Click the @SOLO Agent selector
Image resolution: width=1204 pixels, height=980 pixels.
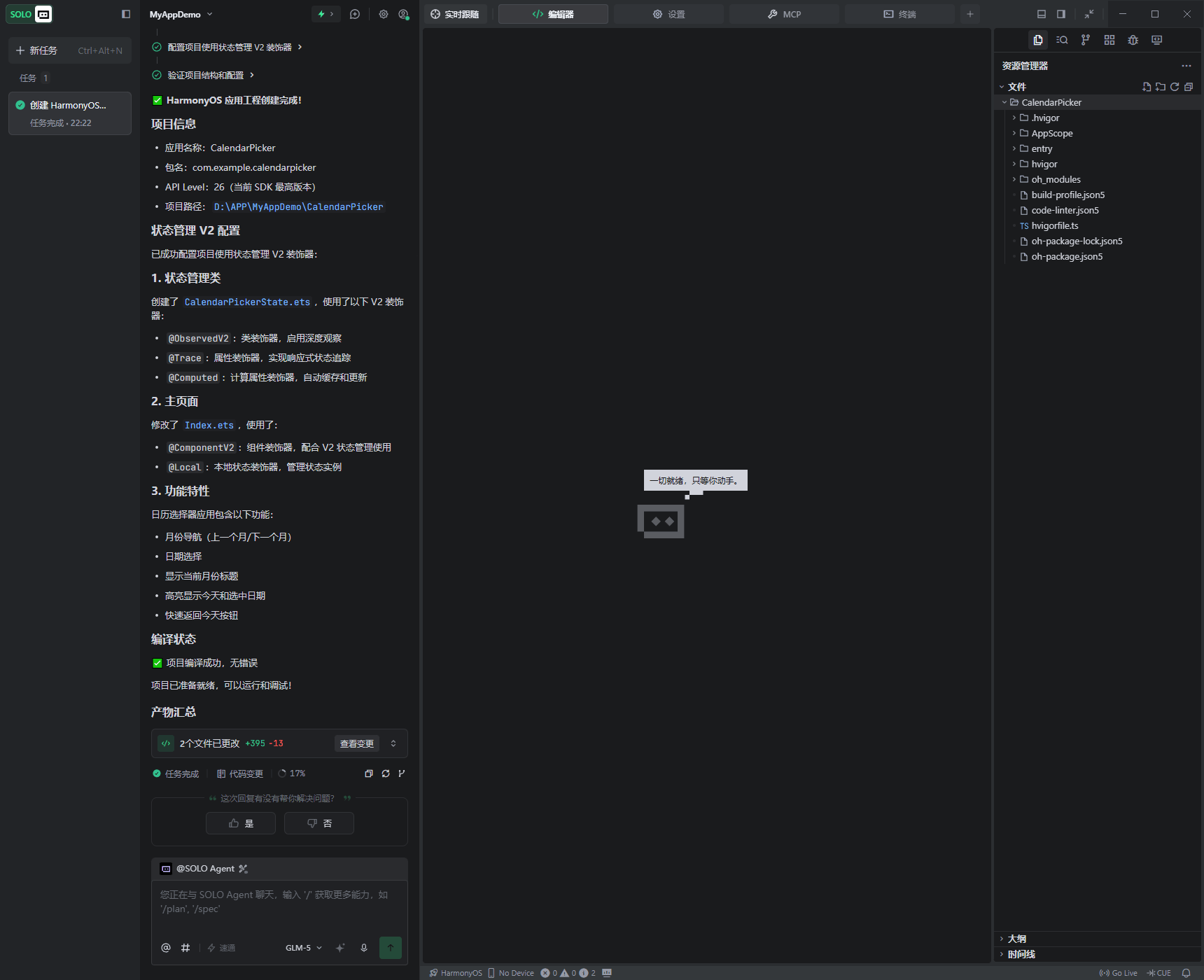coord(204,869)
